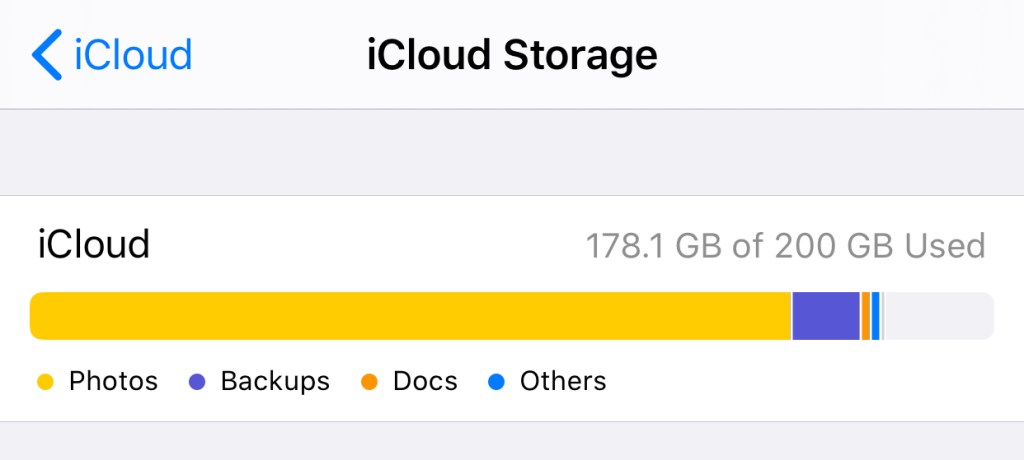This screenshot has width=1024, height=460.
Task: Select the Others legend label
Action: coord(563,381)
